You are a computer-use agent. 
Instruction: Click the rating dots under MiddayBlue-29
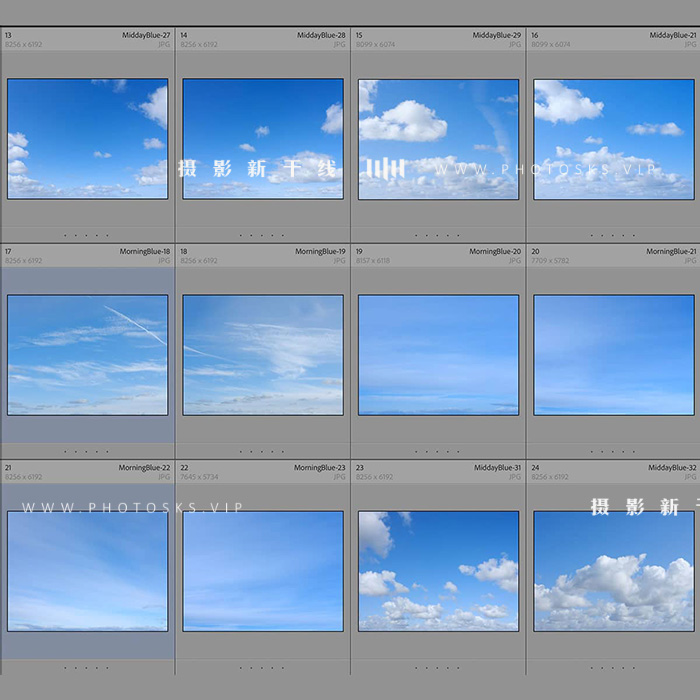[438, 235]
